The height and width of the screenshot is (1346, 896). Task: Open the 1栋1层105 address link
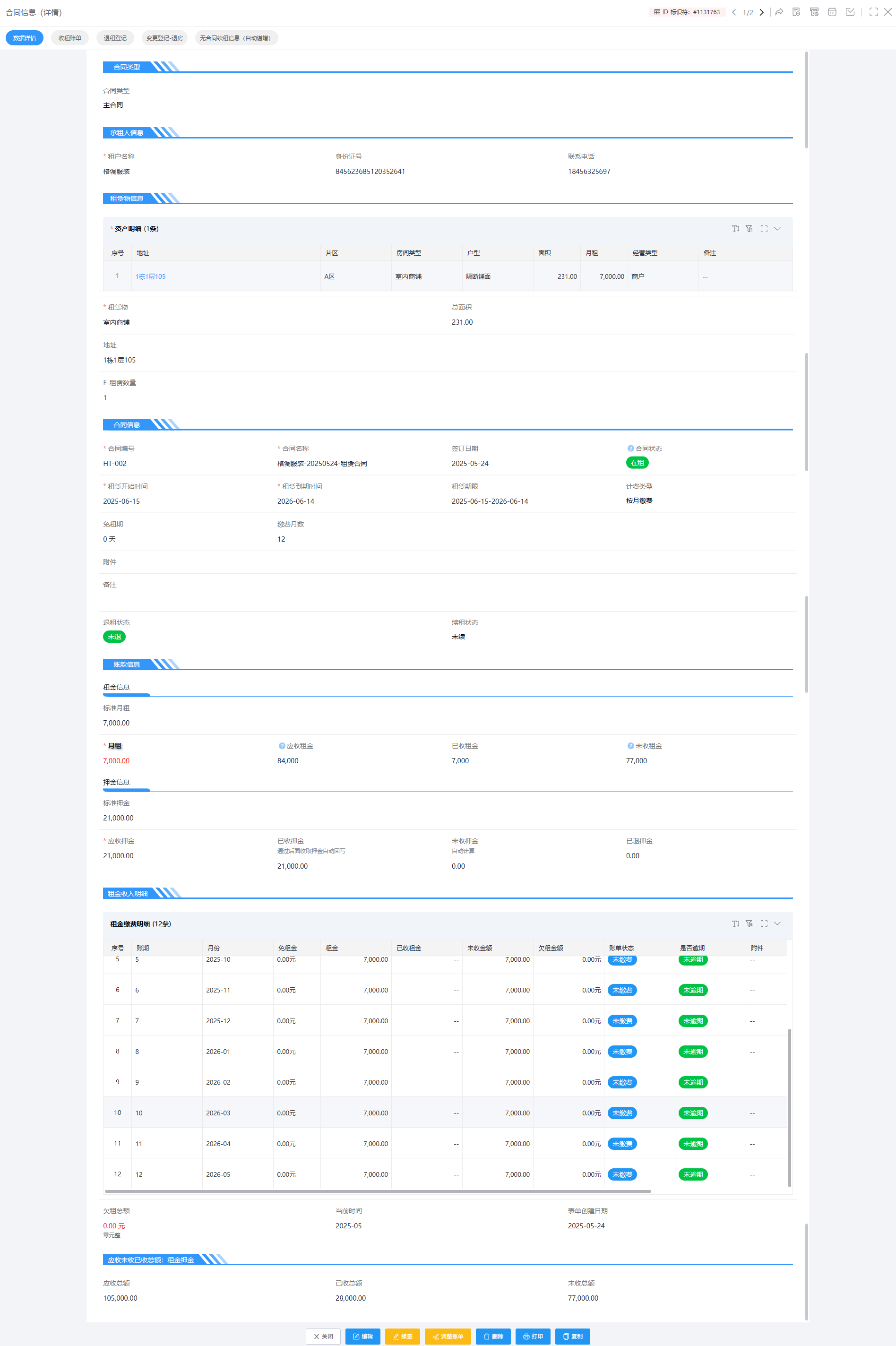tap(150, 276)
